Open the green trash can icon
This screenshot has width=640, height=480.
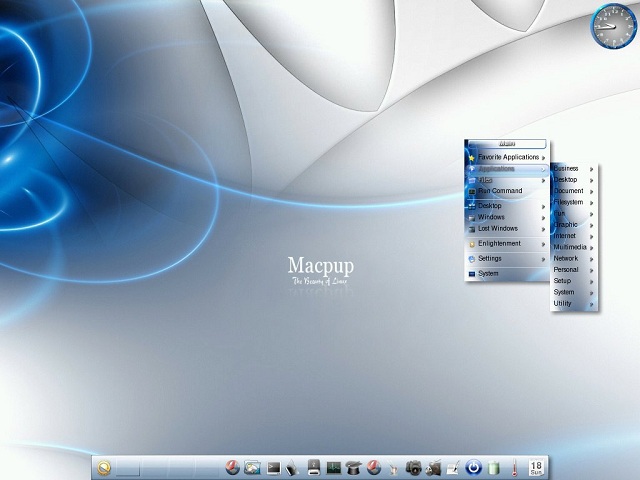click(494, 468)
